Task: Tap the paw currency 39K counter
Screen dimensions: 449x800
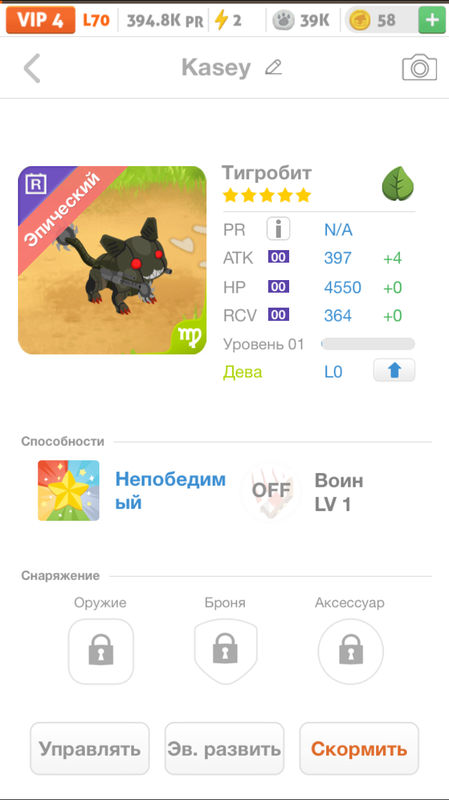Action: pos(300,20)
